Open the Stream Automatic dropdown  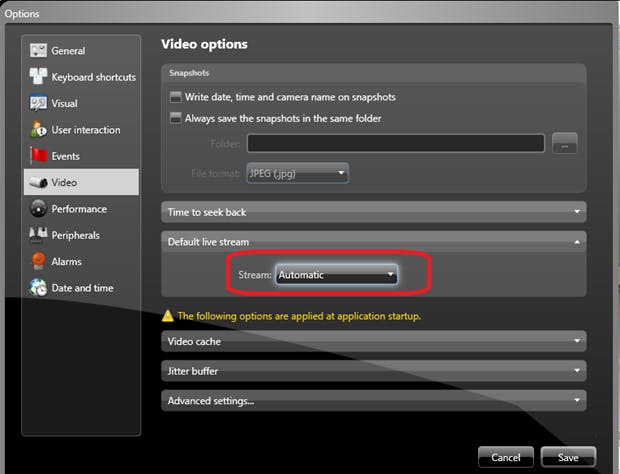[336, 274]
